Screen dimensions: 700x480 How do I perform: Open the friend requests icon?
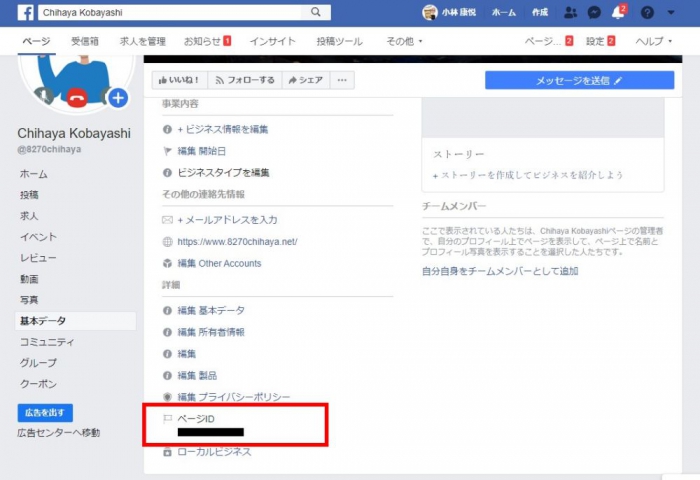[570, 13]
